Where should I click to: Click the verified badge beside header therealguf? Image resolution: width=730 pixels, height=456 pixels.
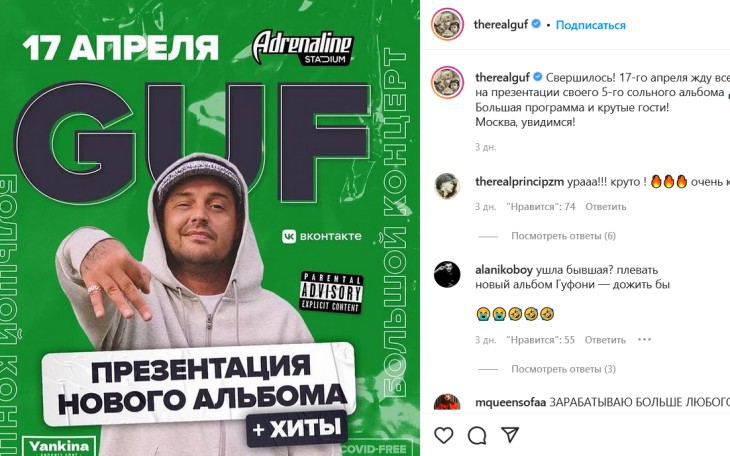(536, 24)
